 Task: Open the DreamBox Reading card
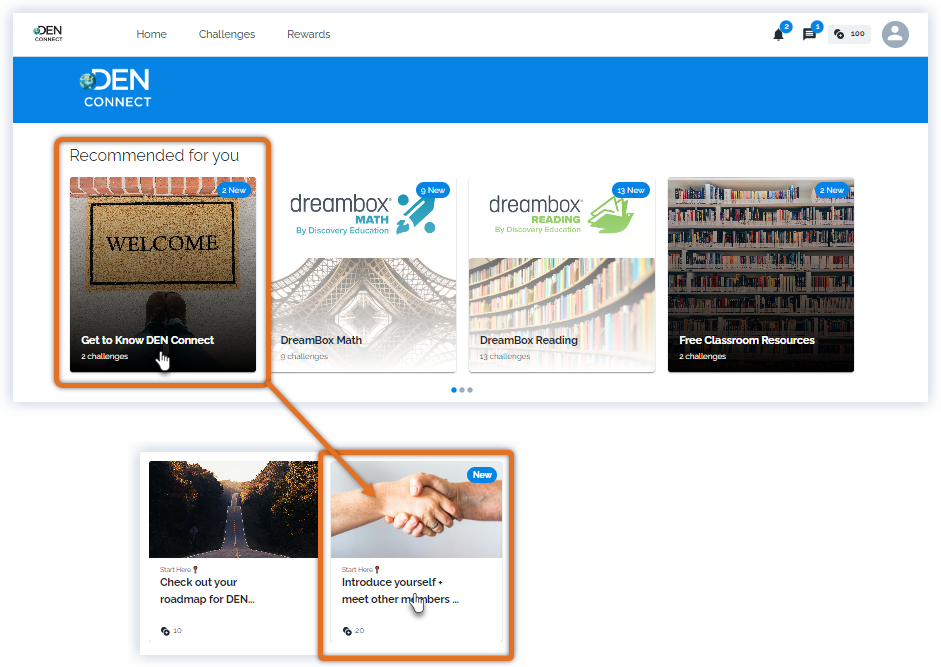click(562, 274)
